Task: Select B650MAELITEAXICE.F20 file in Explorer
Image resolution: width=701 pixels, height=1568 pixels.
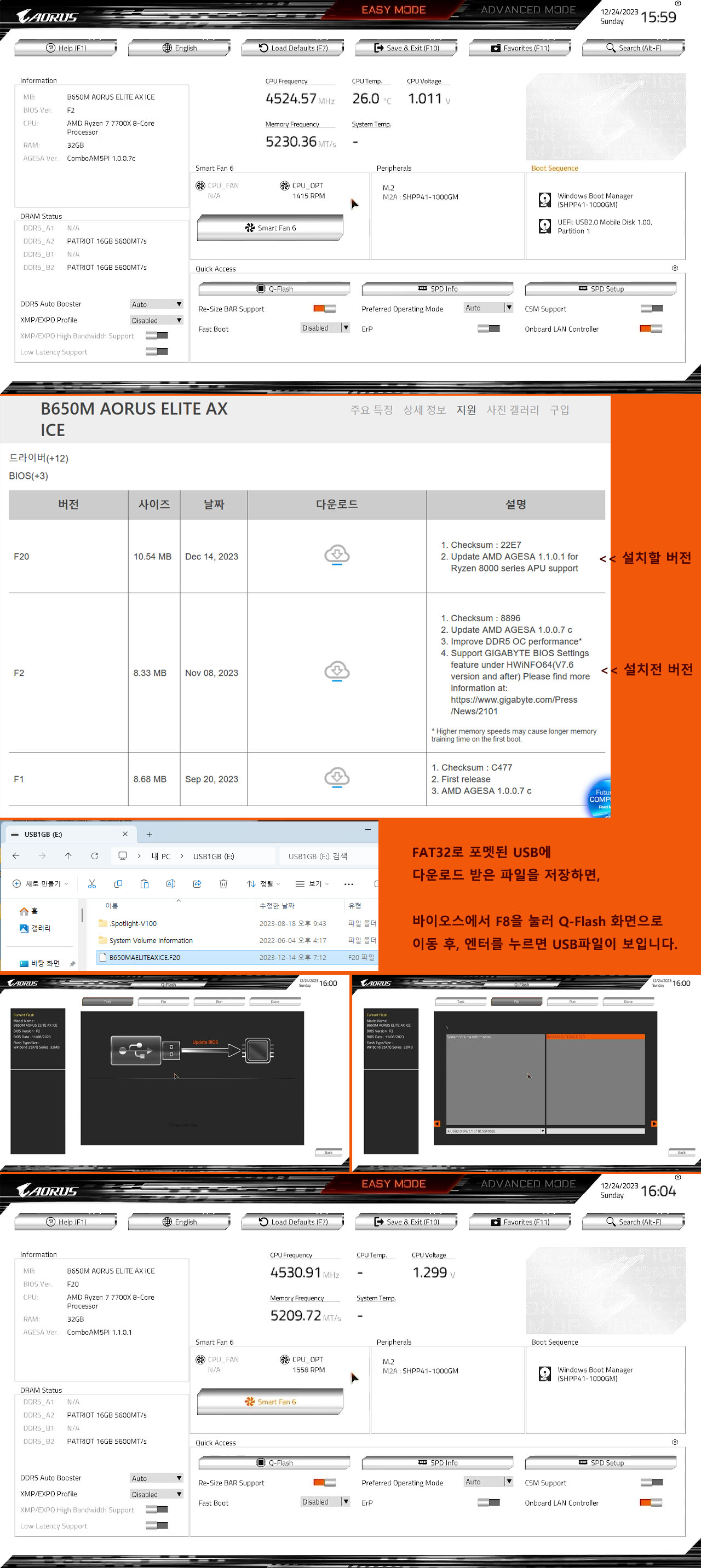Action: coord(238,957)
